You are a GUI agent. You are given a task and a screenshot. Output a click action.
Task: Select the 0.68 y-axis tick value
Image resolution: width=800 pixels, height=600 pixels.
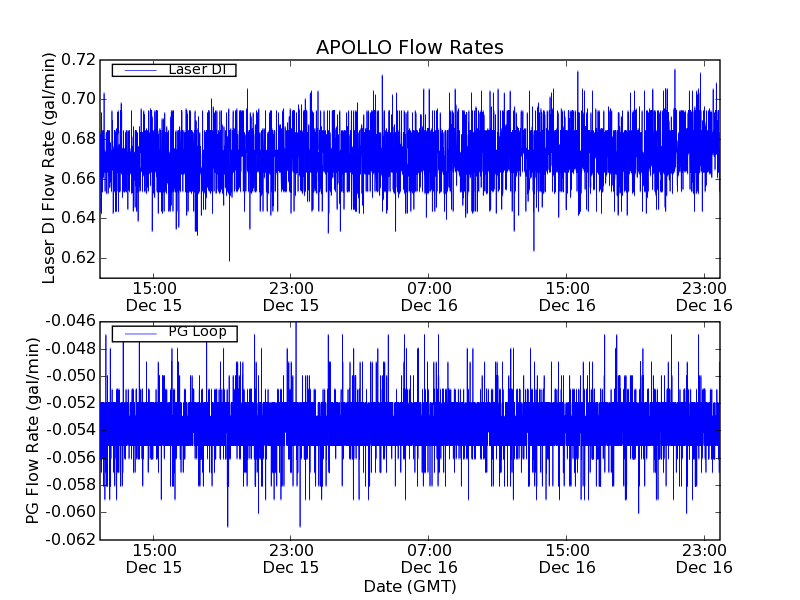click(x=79, y=139)
